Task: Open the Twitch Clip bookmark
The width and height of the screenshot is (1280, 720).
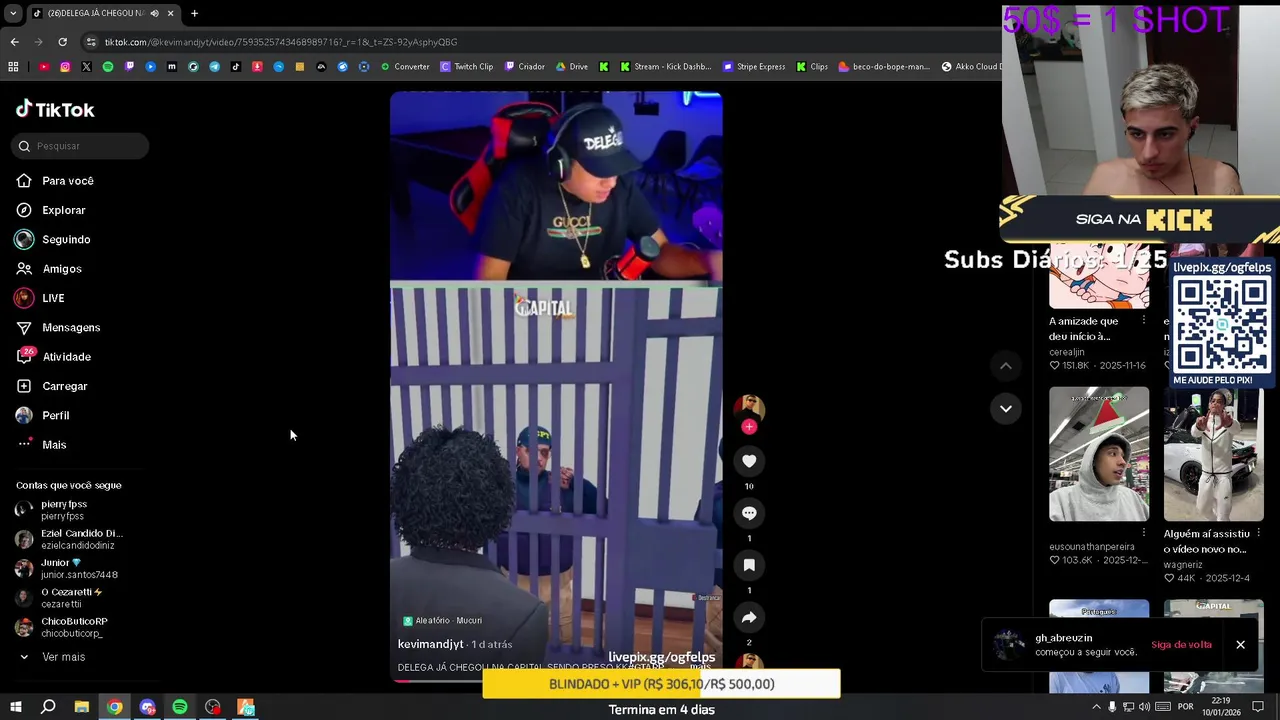Action: tap(467, 67)
